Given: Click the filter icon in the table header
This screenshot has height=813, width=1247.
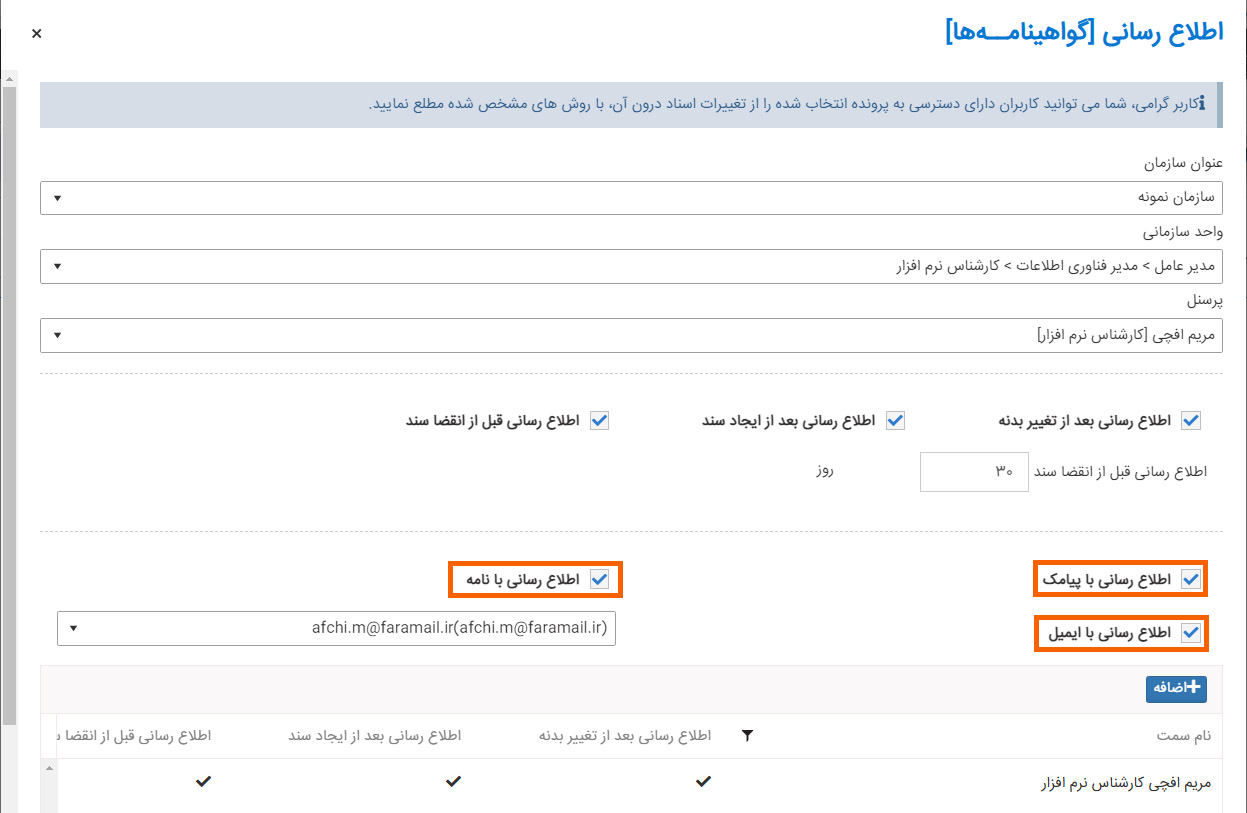Looking at the screenshot, I should pyautogui.click(x=746, y=735).
